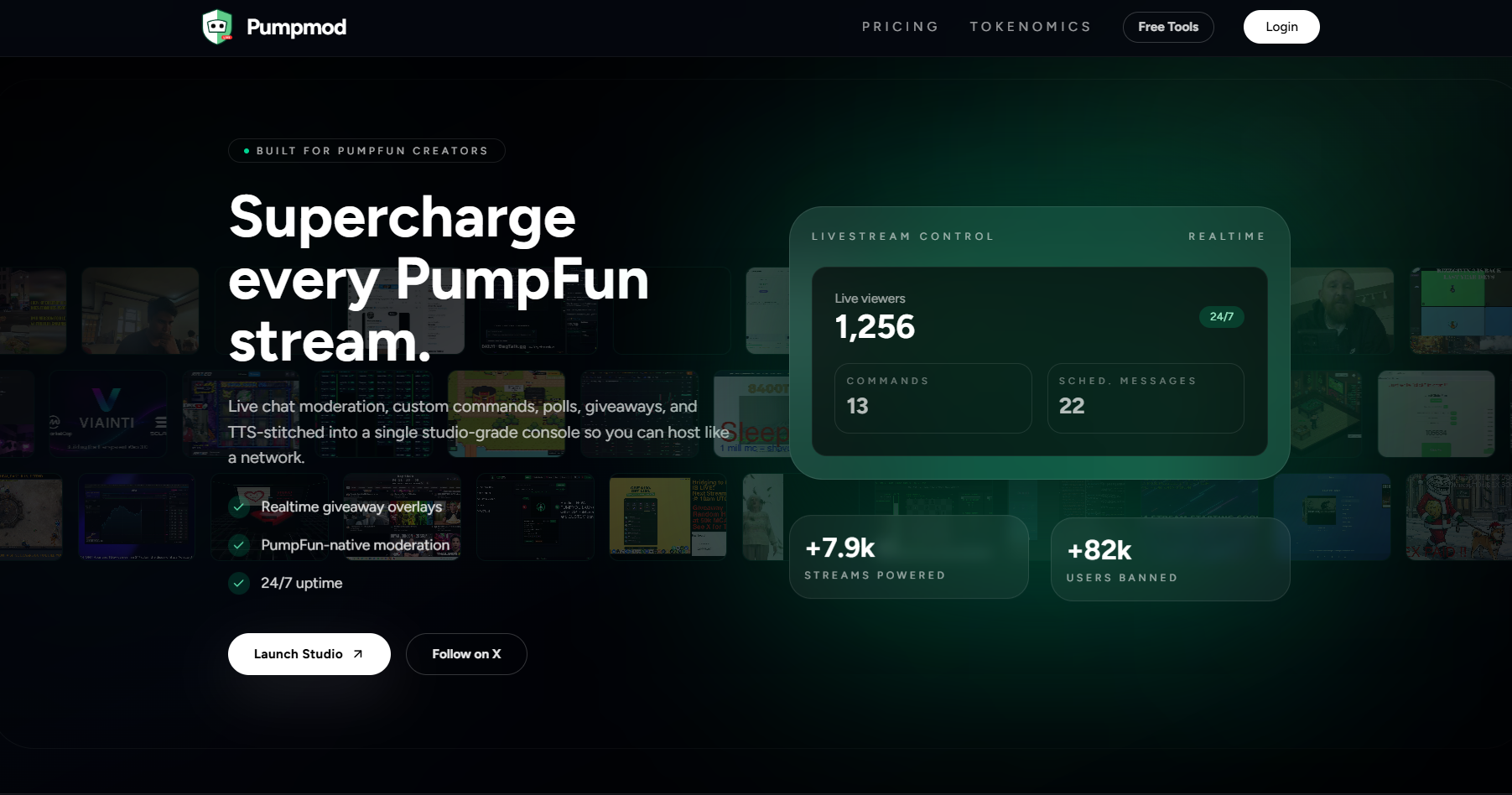Select the VIAINTI stream thumbnail
This screenshot has width=1512, height=795.
[107, 413]
